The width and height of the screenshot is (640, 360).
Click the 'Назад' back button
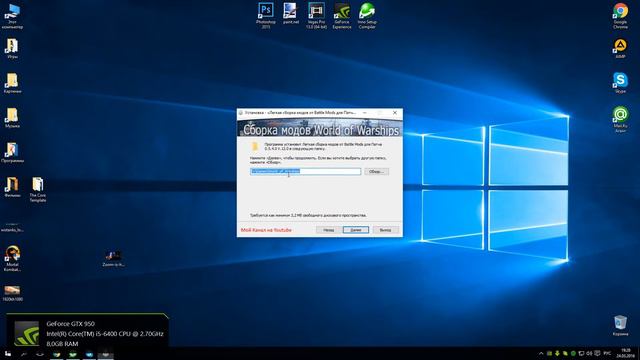click(x=329, y=230)
